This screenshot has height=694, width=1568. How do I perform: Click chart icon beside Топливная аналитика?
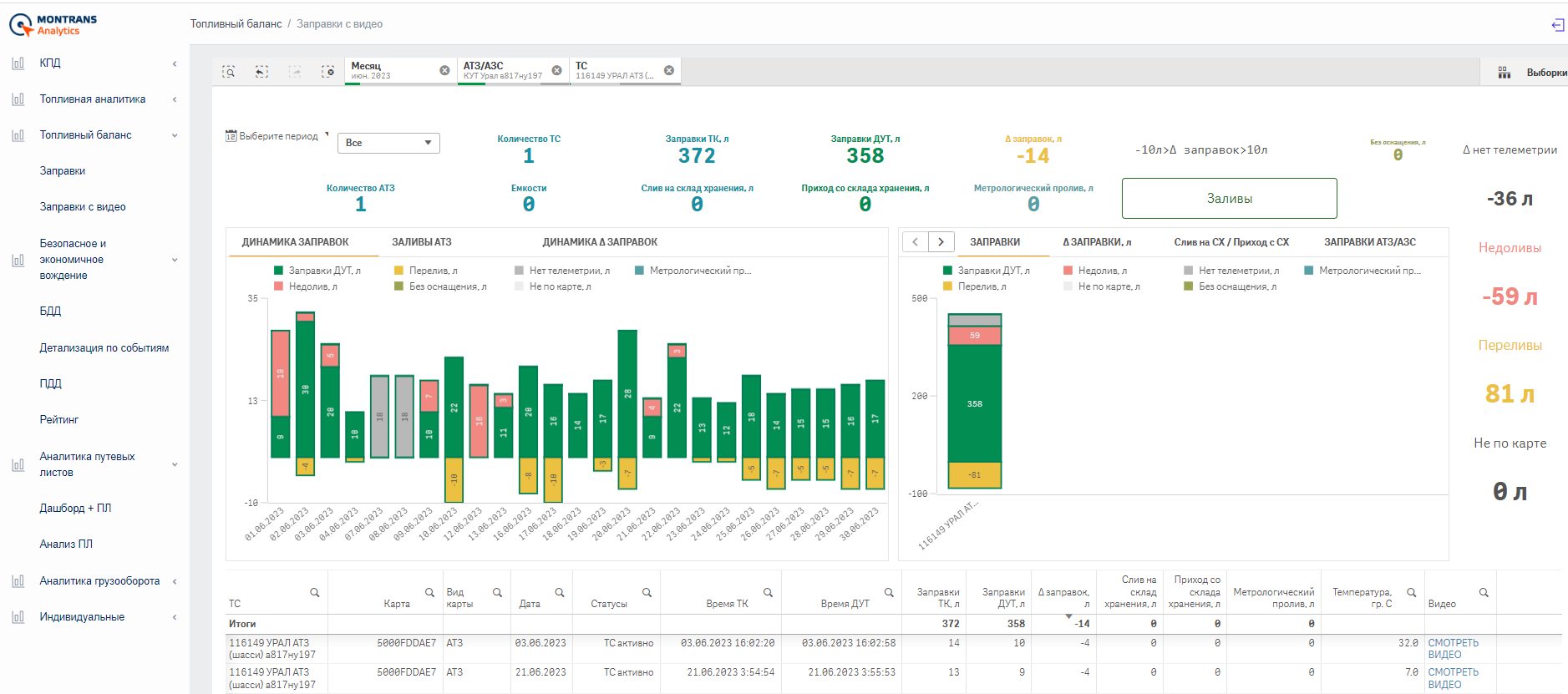tap(18, 99)
